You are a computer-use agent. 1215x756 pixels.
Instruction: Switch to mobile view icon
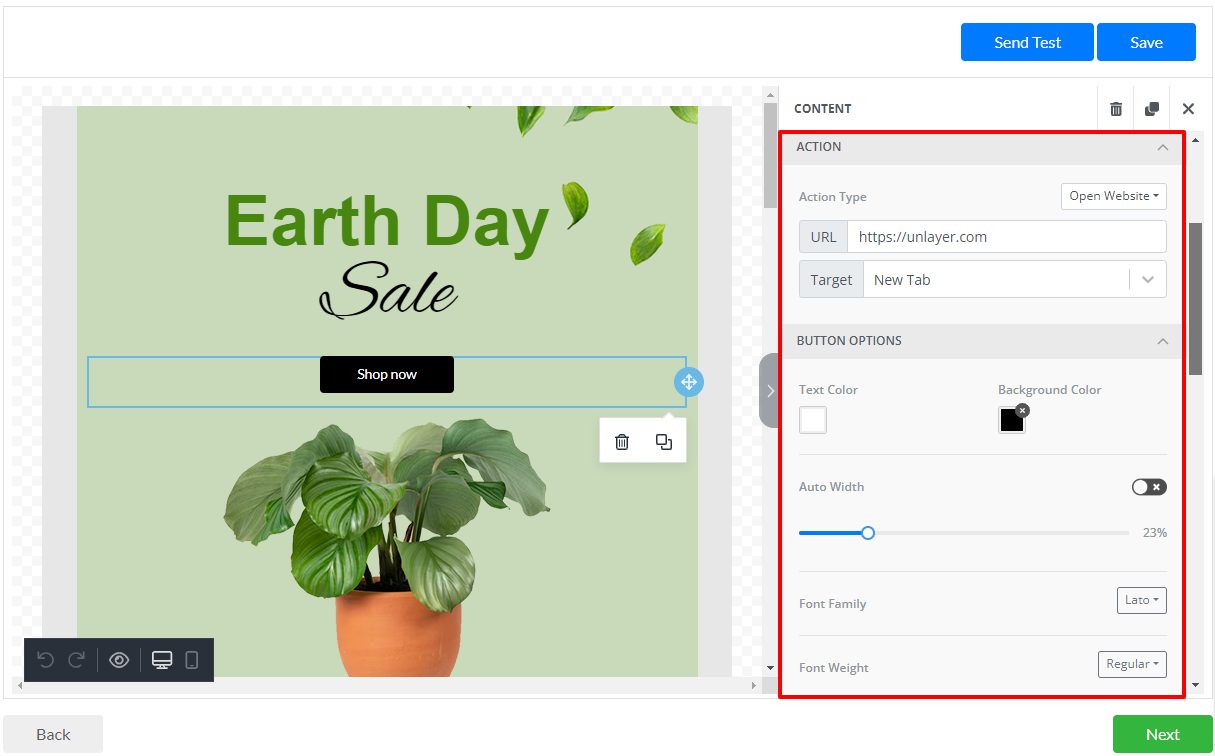point(192,660)
